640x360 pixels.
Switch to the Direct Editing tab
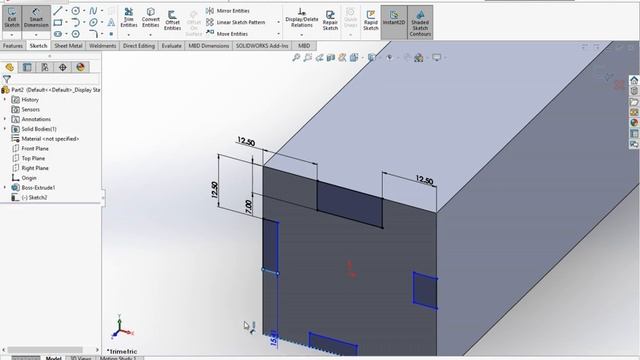pyautogui.click(x=139, y=46)
